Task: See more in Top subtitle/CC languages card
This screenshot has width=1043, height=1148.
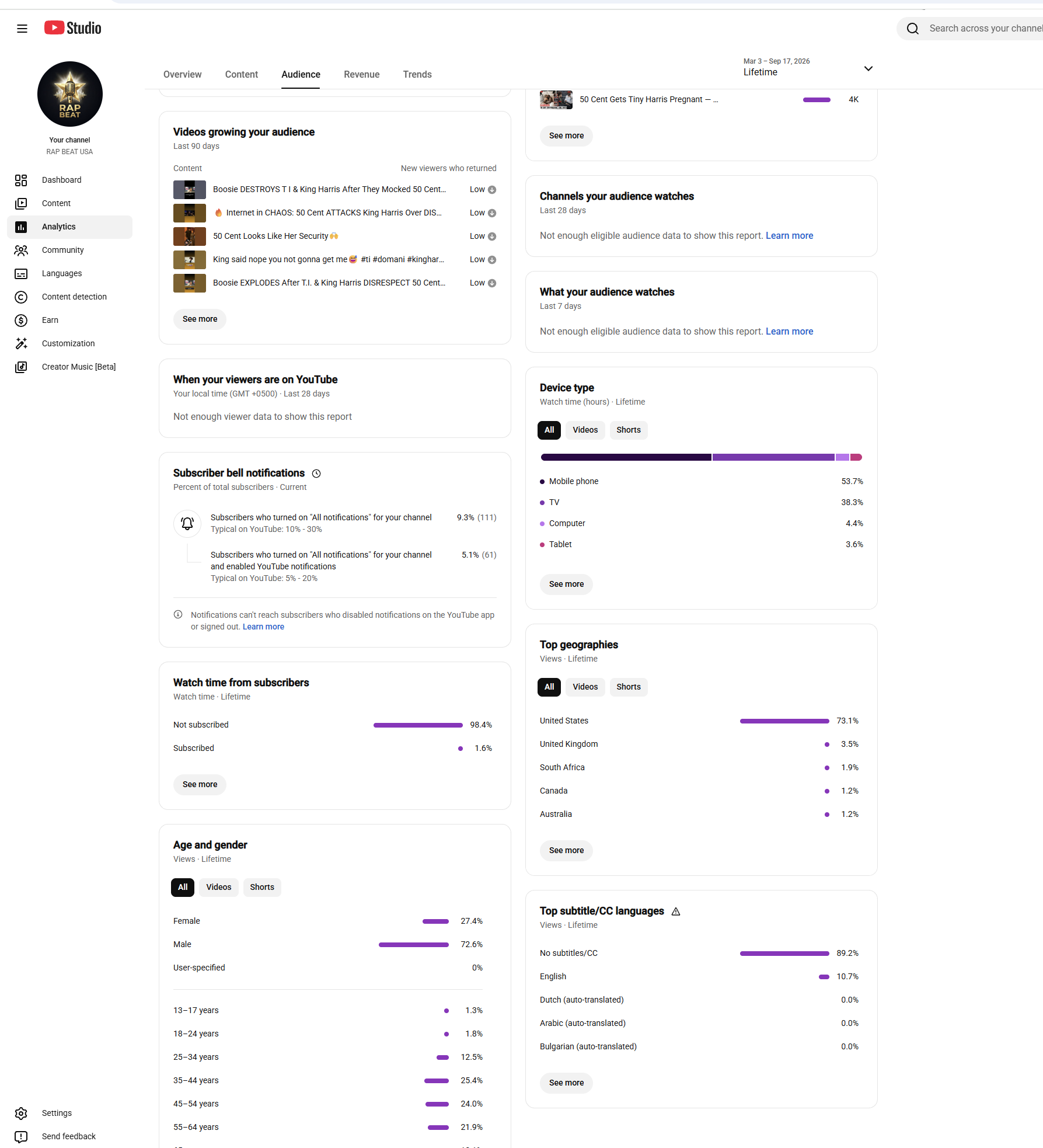Action: (x=566, y=1083)
